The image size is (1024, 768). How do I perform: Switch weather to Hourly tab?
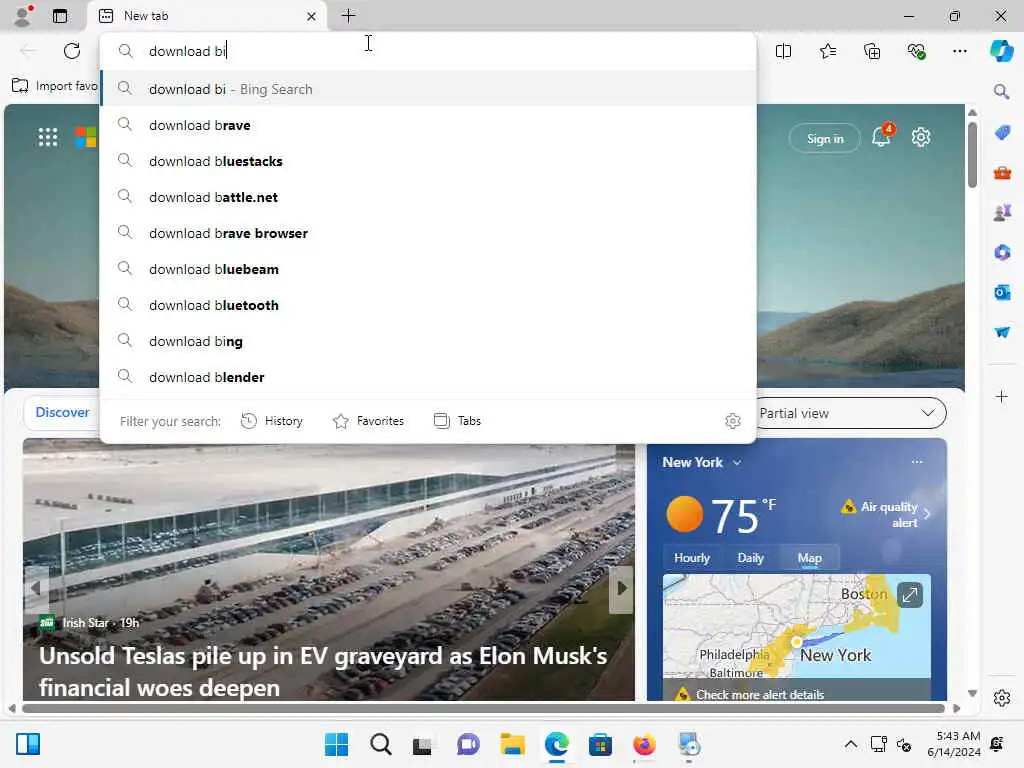coord(692,558)
